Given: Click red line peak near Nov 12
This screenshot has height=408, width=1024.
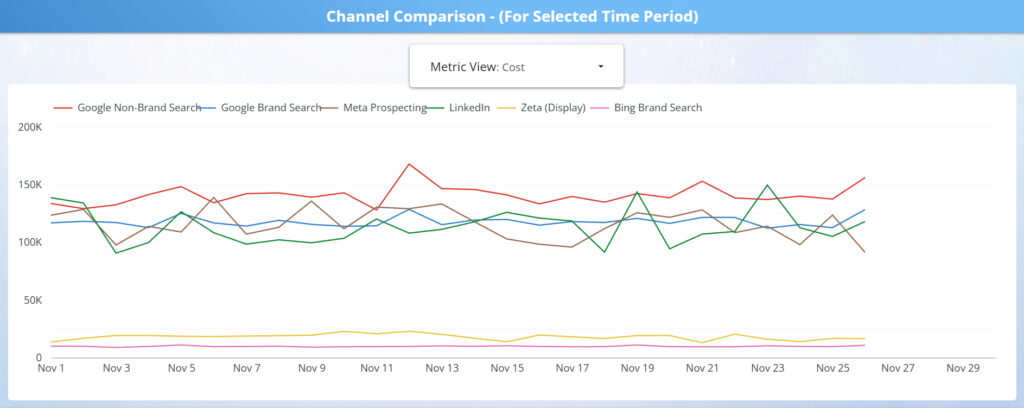Looking at the screenshot, I should click(x=409, y=164).
